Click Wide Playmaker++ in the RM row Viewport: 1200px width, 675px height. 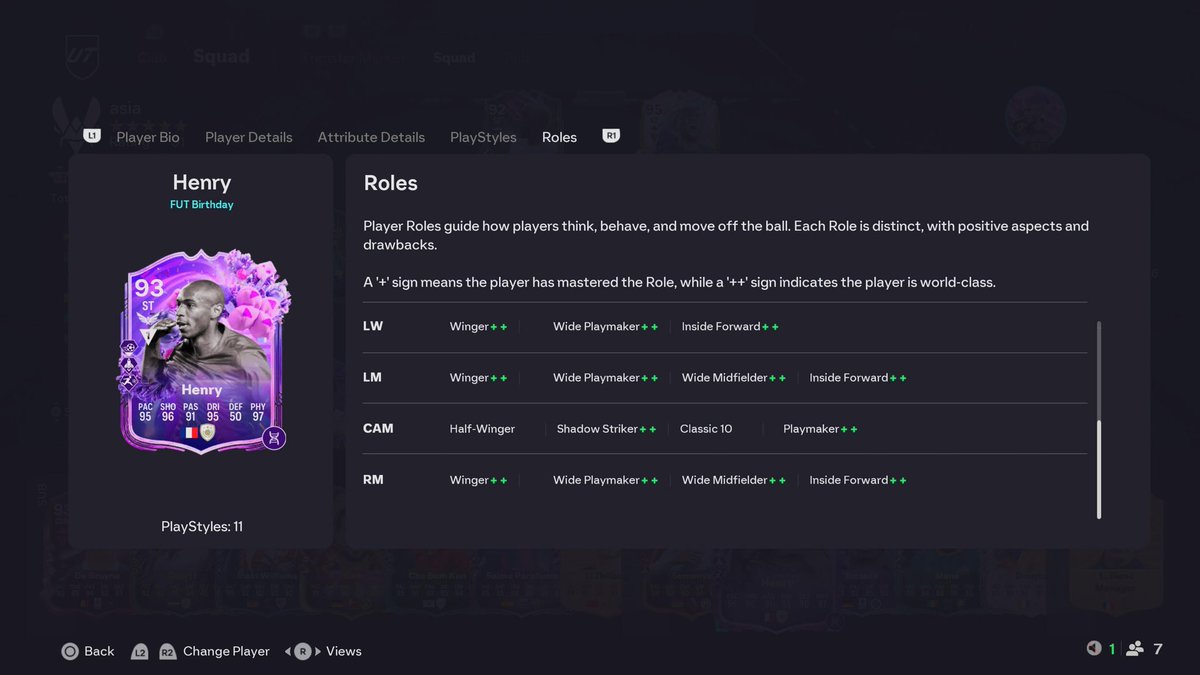[605, 480]
